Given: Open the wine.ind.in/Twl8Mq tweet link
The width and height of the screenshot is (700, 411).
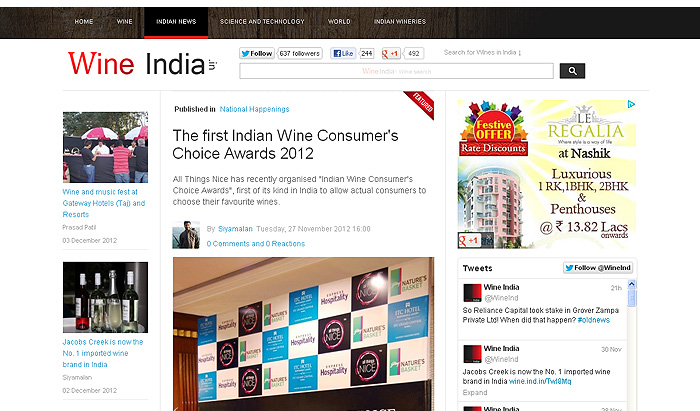Looking at the screenshot, I should 540,381.
